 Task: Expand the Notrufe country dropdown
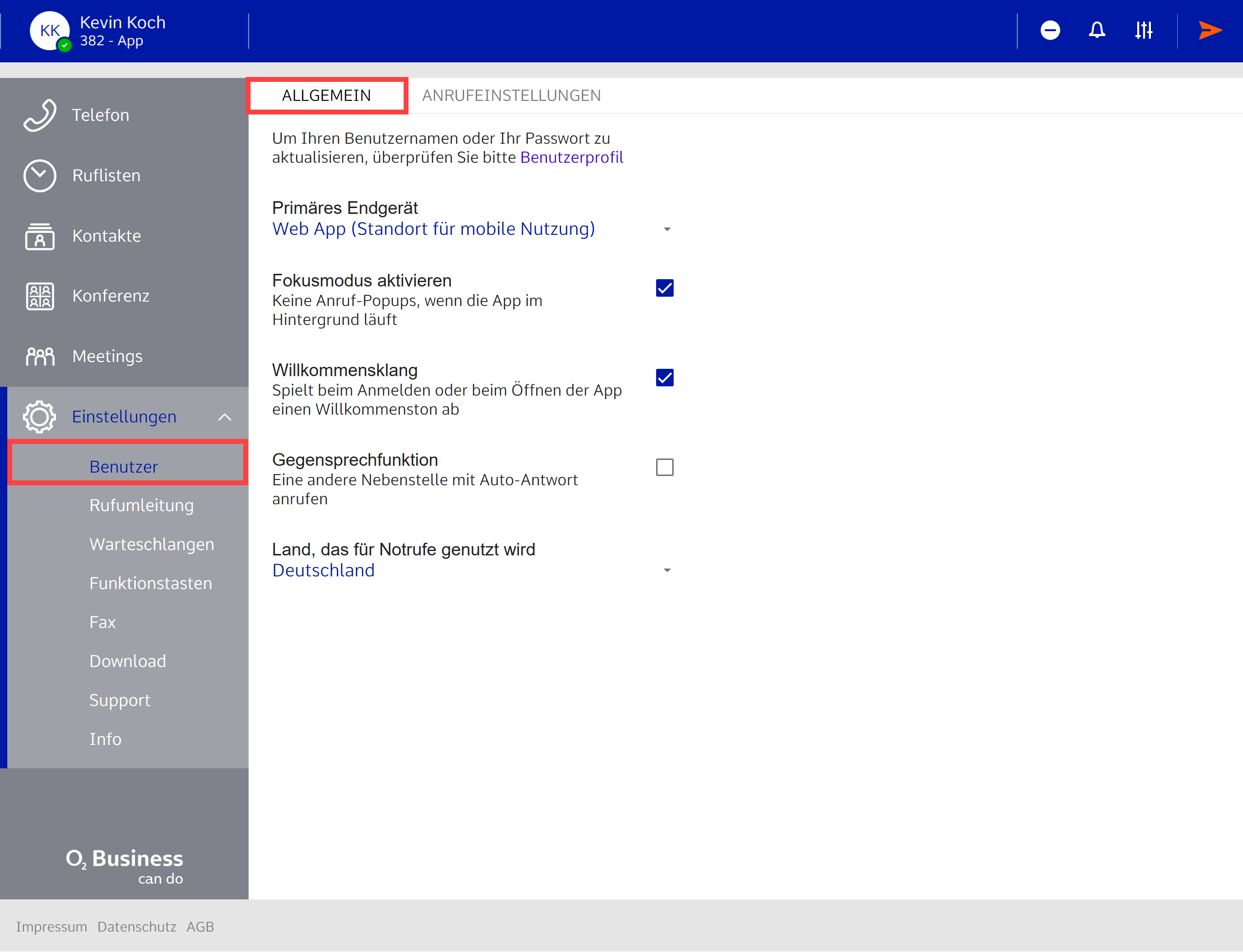coord(666,570)
